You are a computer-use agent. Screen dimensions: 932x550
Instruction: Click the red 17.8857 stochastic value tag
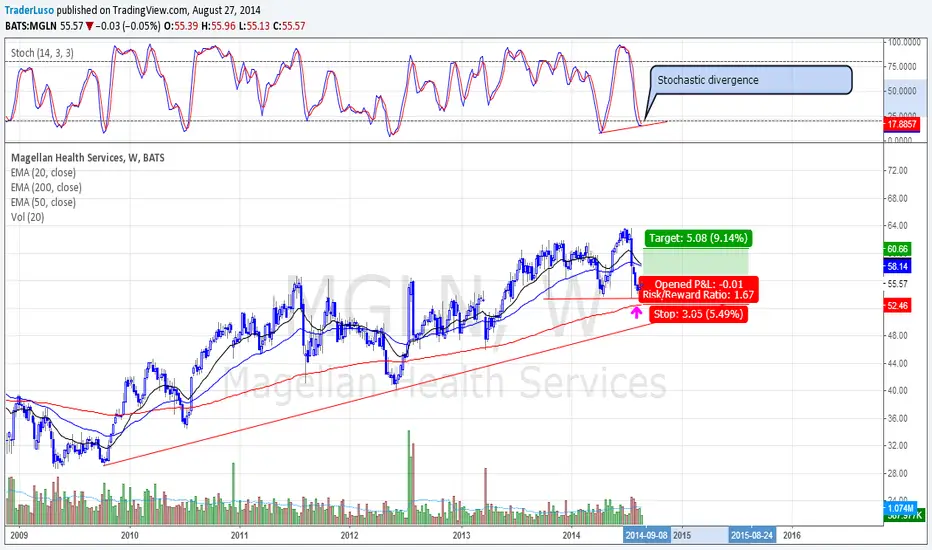tap(902, 124)
